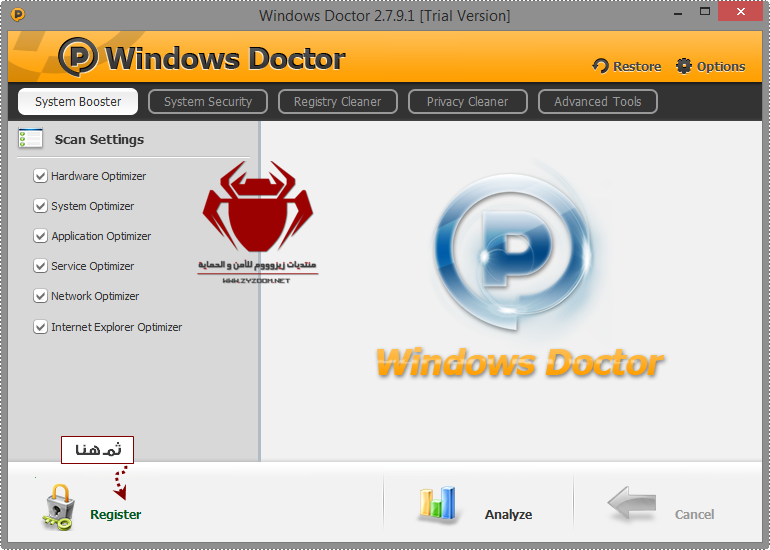Viewport: 770px width, 550px height.
Task: Open the Advanced Tools tab
Action: point(598,102)
